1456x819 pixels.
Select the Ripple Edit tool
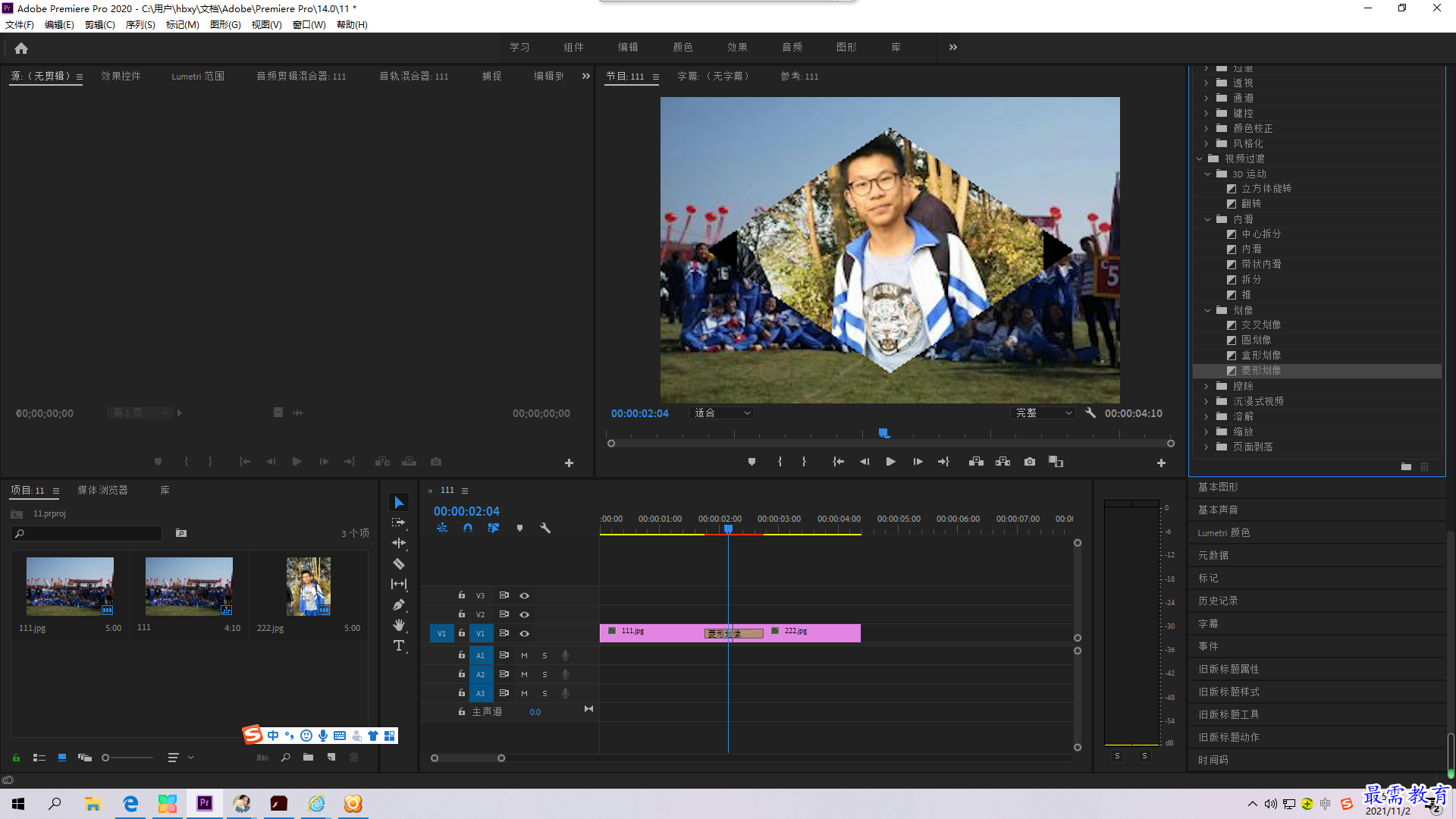(x=399, y=543)
